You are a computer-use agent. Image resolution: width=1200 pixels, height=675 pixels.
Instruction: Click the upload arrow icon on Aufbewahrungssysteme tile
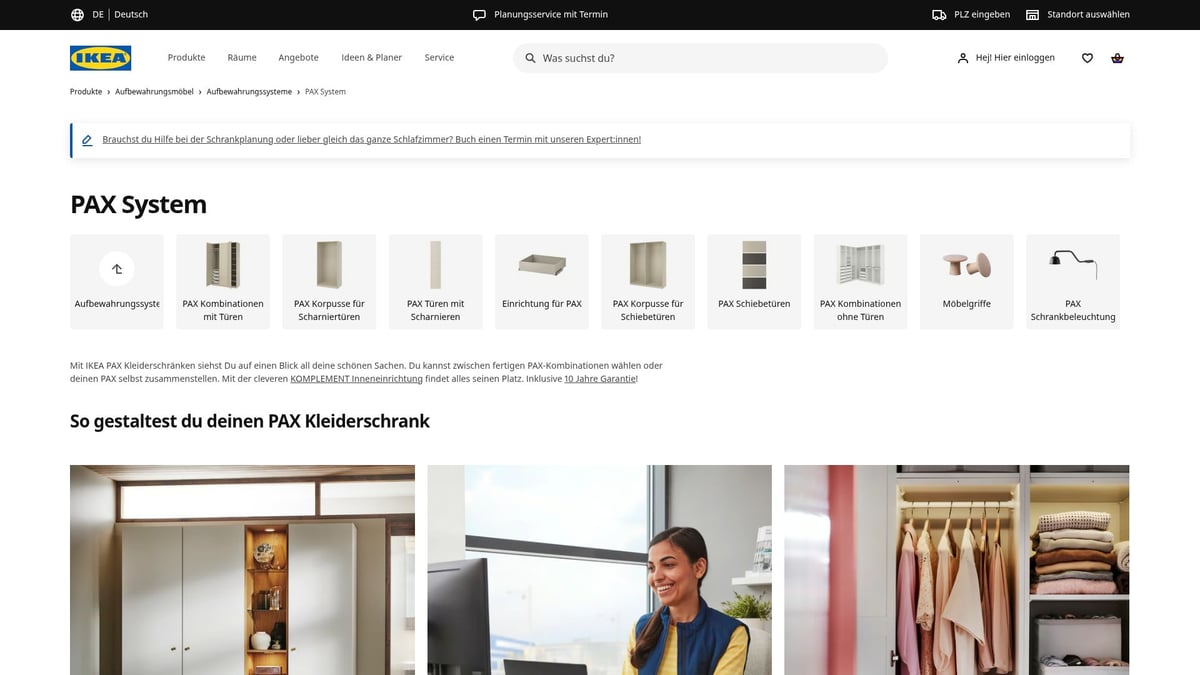click(x=116, y=268)
